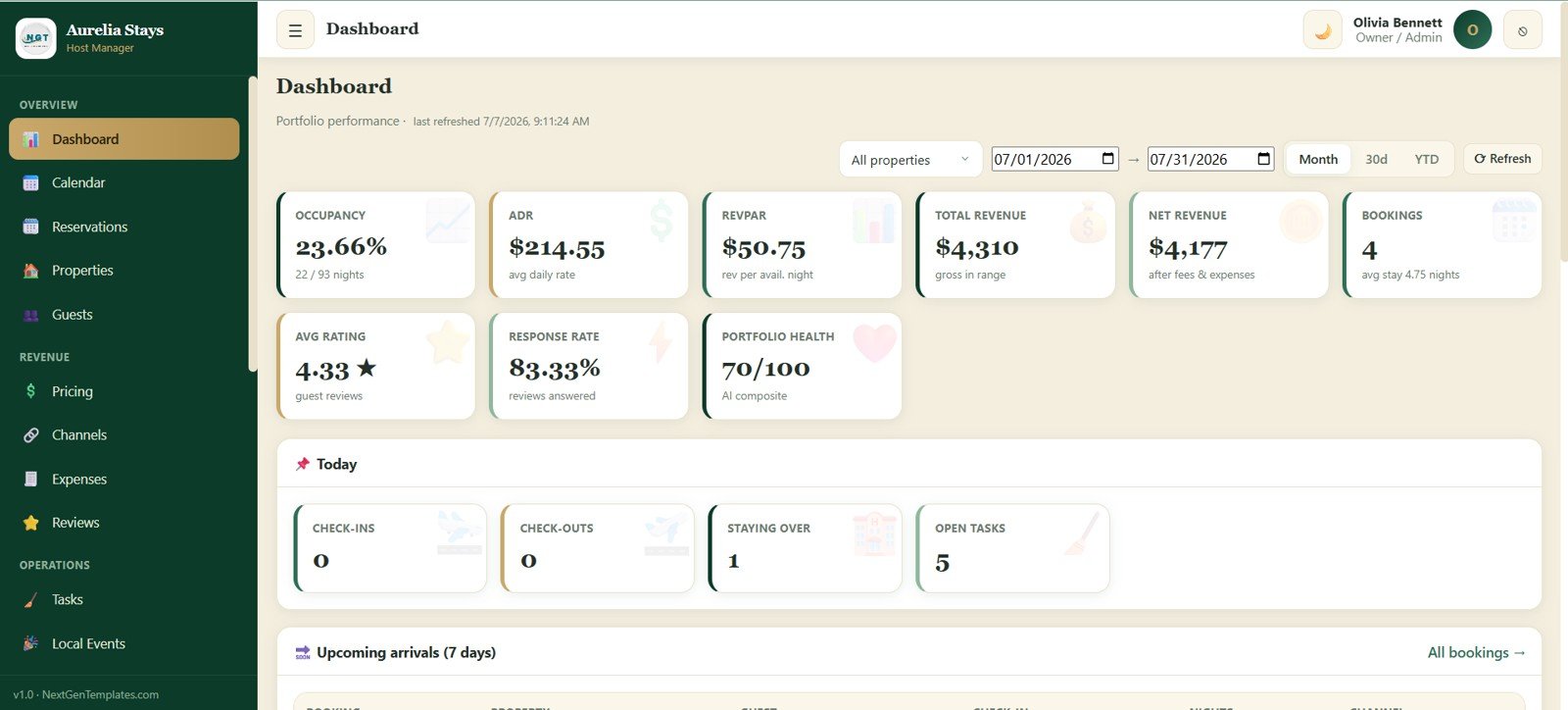Open the Response Rate 83.33% card
The height and width of the screenshot is (710, 1568).
click(x=589, y=366)
